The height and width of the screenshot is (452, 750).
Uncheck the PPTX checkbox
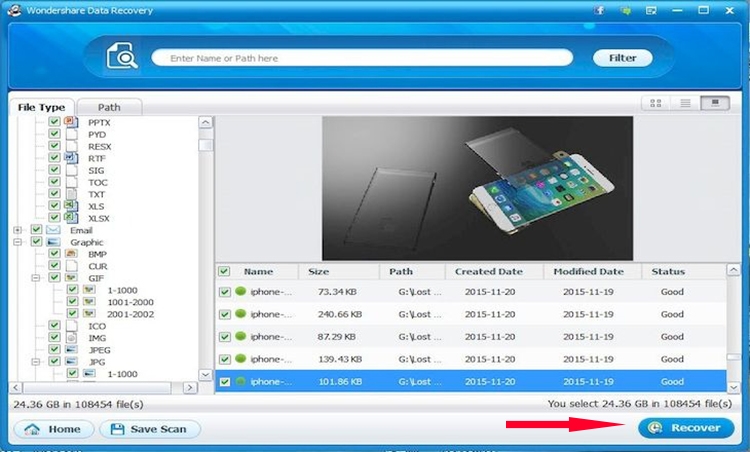coord(54,121)
